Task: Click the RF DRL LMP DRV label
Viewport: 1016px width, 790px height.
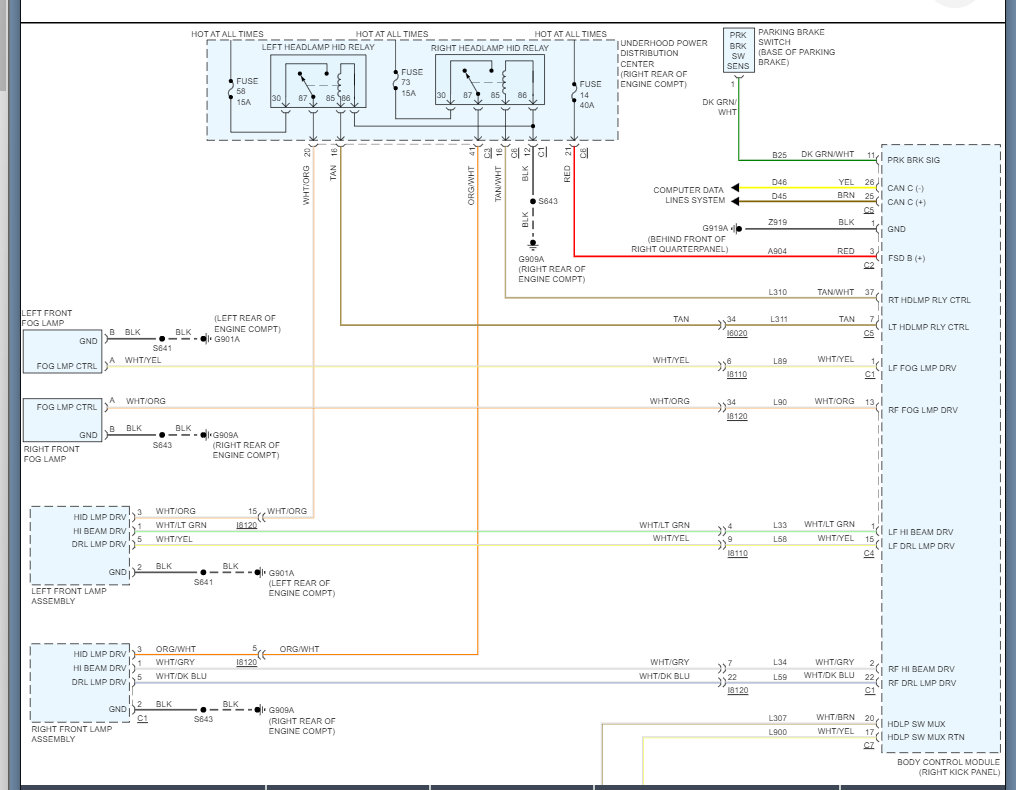Action: [x=921, y=683]
